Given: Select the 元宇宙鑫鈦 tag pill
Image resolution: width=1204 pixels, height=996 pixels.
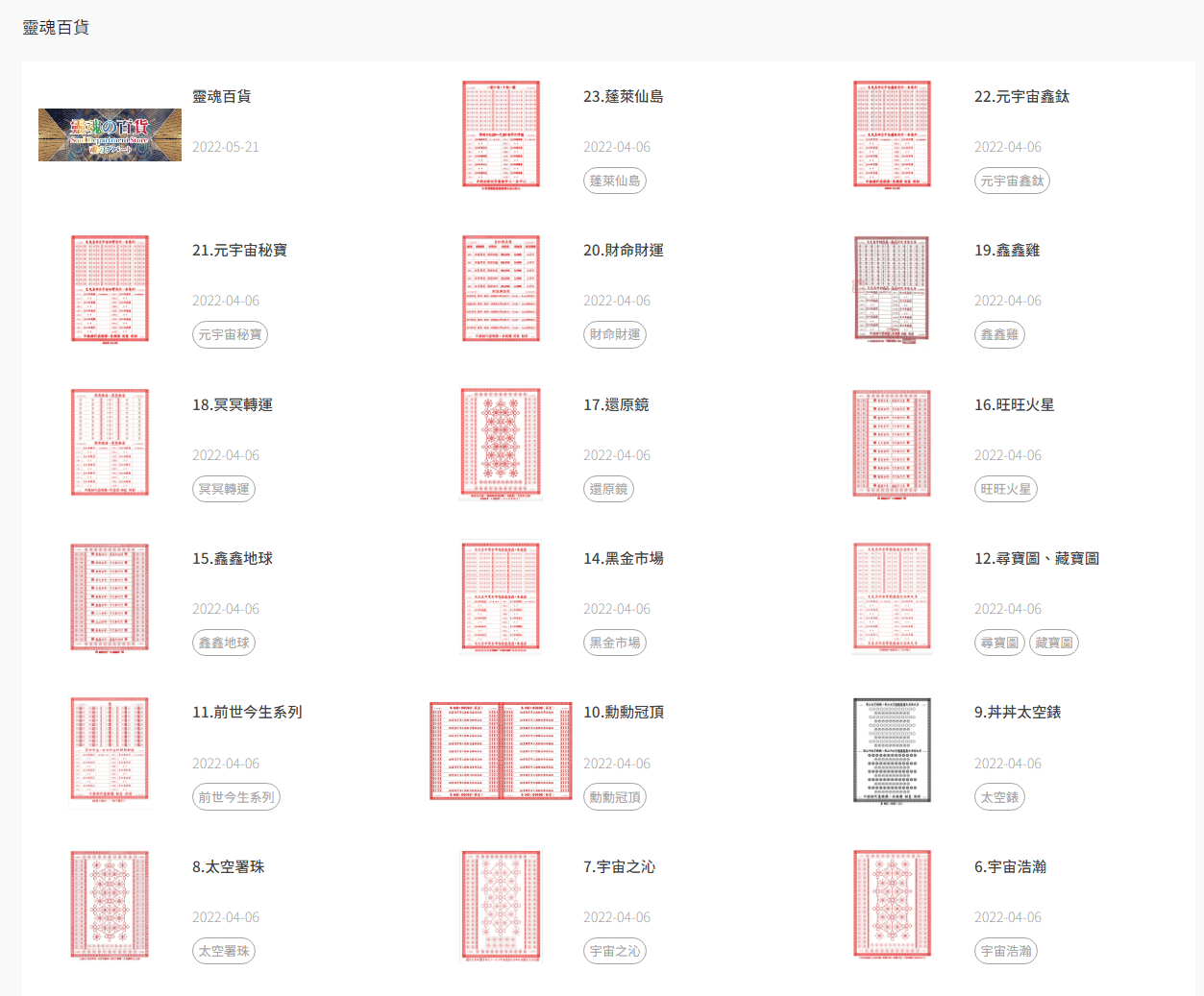Looking at the screenshot, I should (x=1012, y=181).
